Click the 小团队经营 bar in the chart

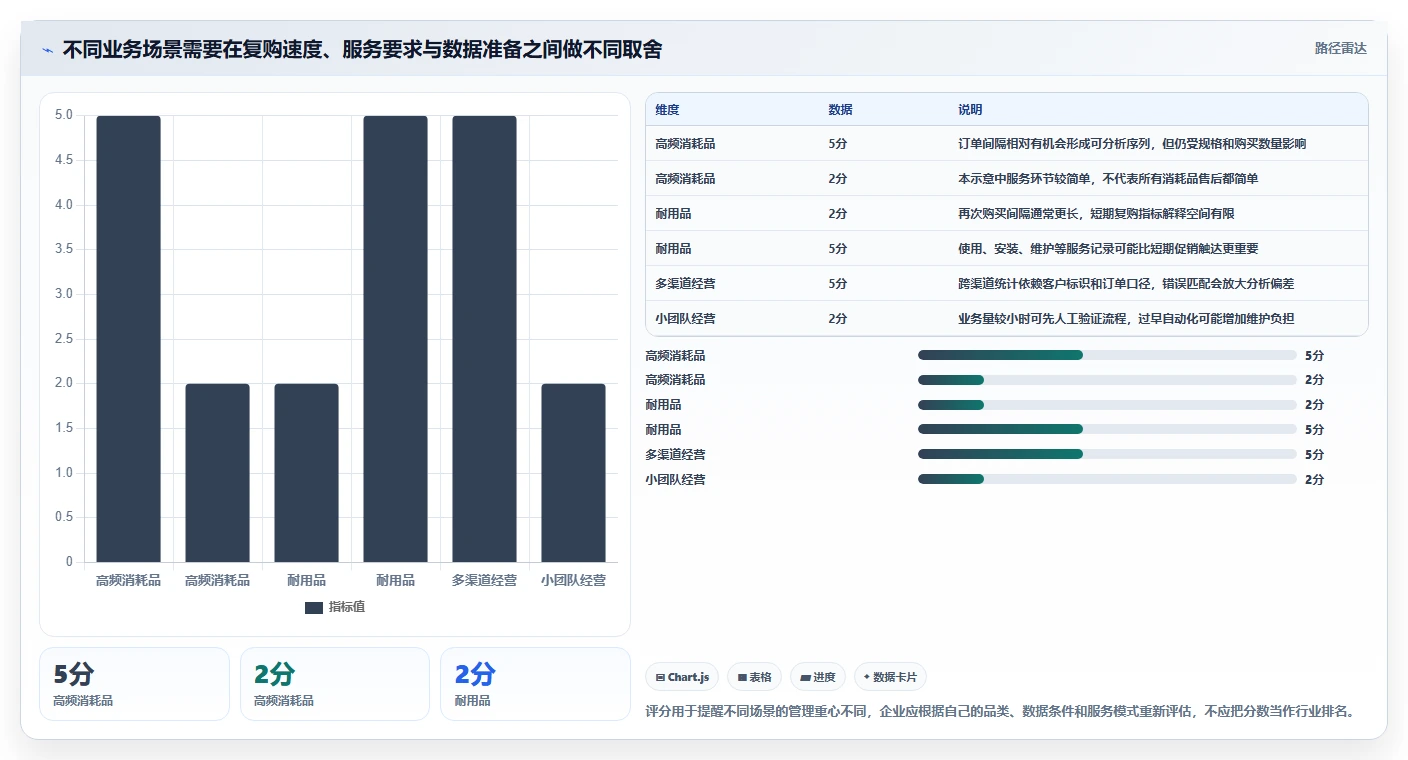[573, 473]
